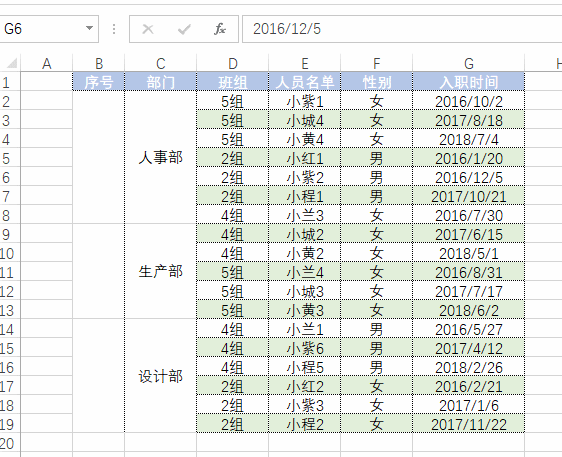Select cell with name 小城3
Viewport: 562px width, 457px height.
pos(305,291)
